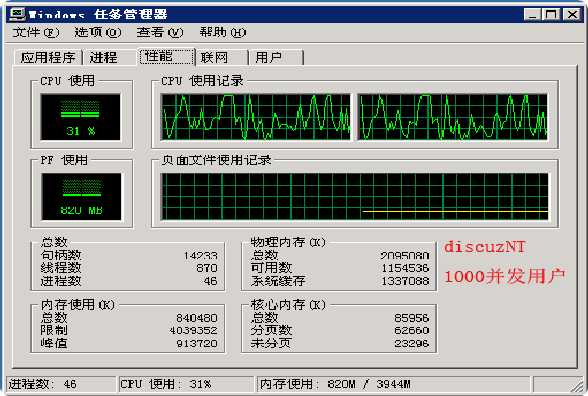The width and height of the screenshot is (588, 396).
Task: Switch to the 应用程序 tab
Action: [48, 58]
